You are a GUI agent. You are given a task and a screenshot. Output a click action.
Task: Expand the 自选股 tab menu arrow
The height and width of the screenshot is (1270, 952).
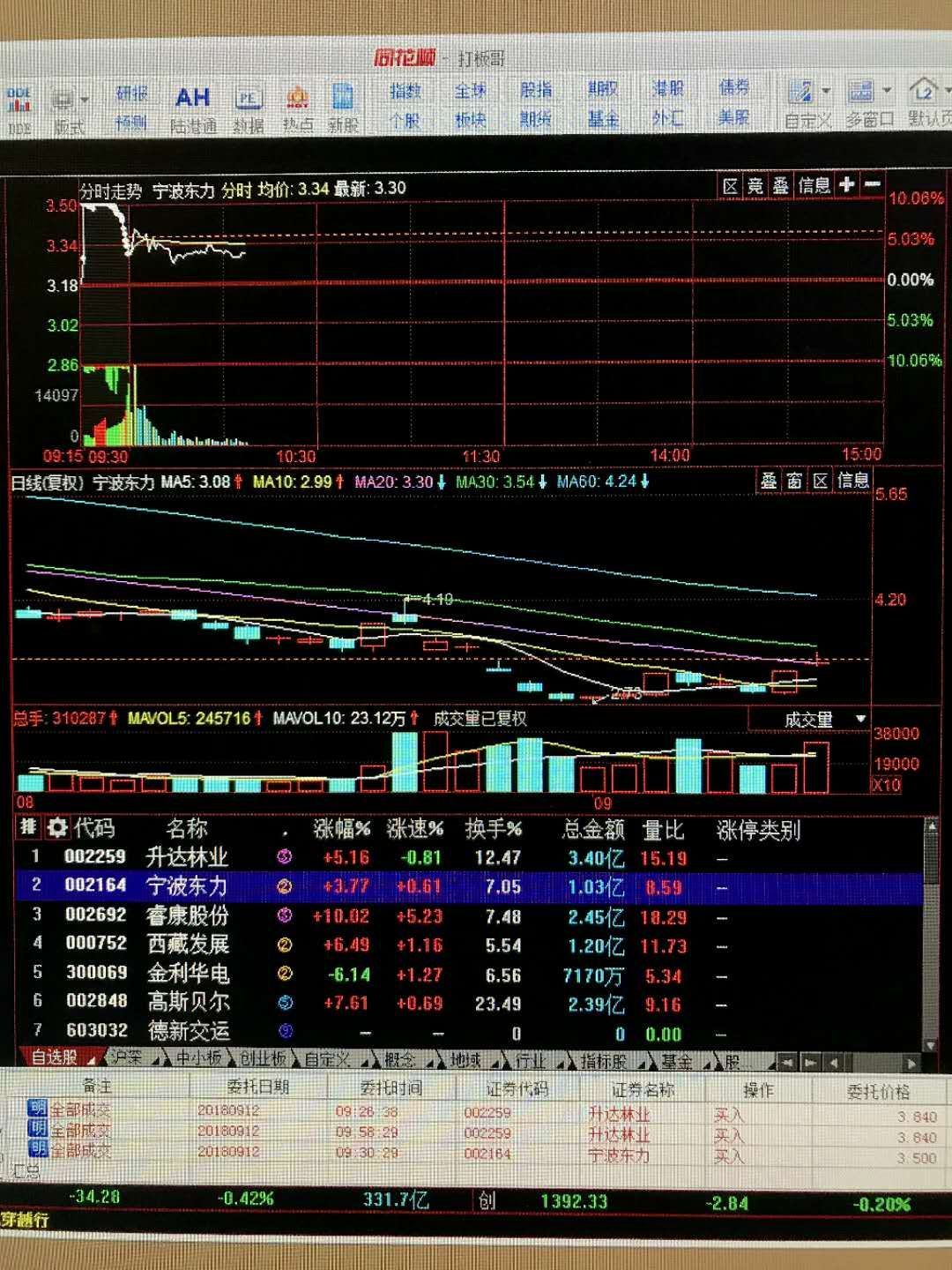(x=92, y=1059)
